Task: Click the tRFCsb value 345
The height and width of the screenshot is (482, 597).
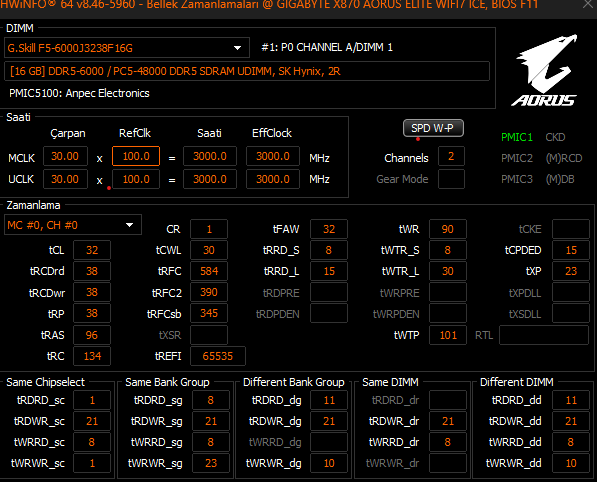Action: coord(209,313)
